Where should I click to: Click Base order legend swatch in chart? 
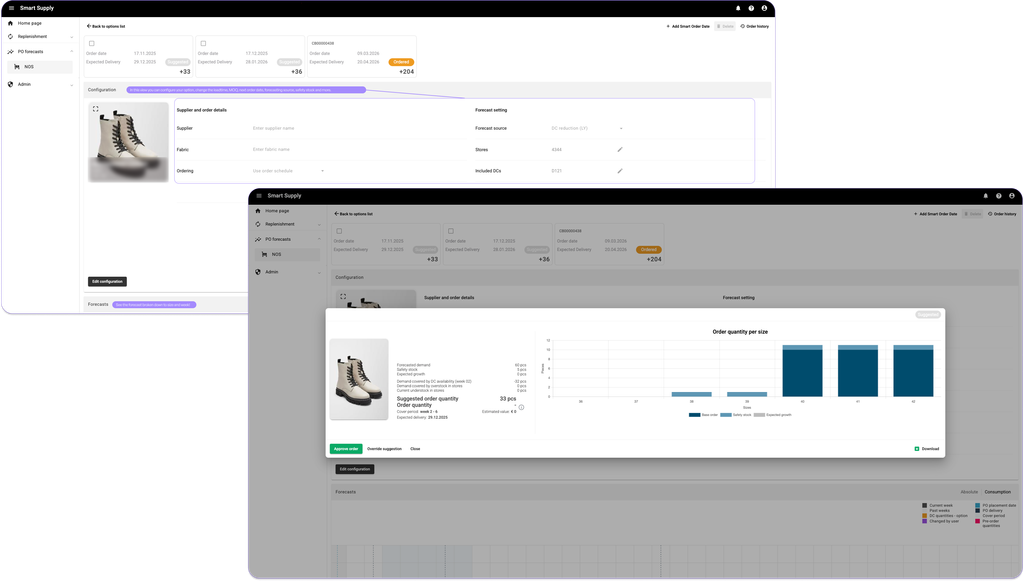click(x=694, y=415)
